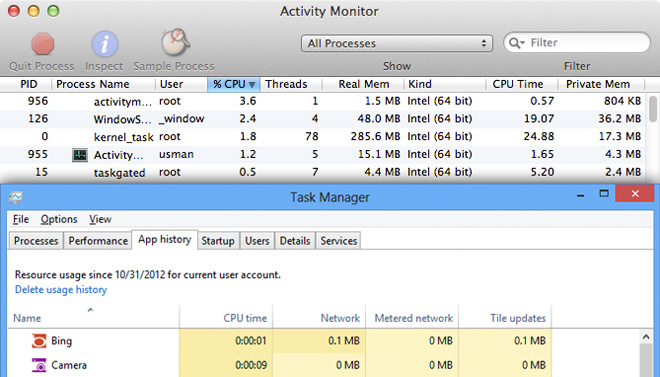The width and height of the screenshot is (660, 377).
Task: Select the WindowS... process row
Action: pyautogui.click(x=323, y=119)
